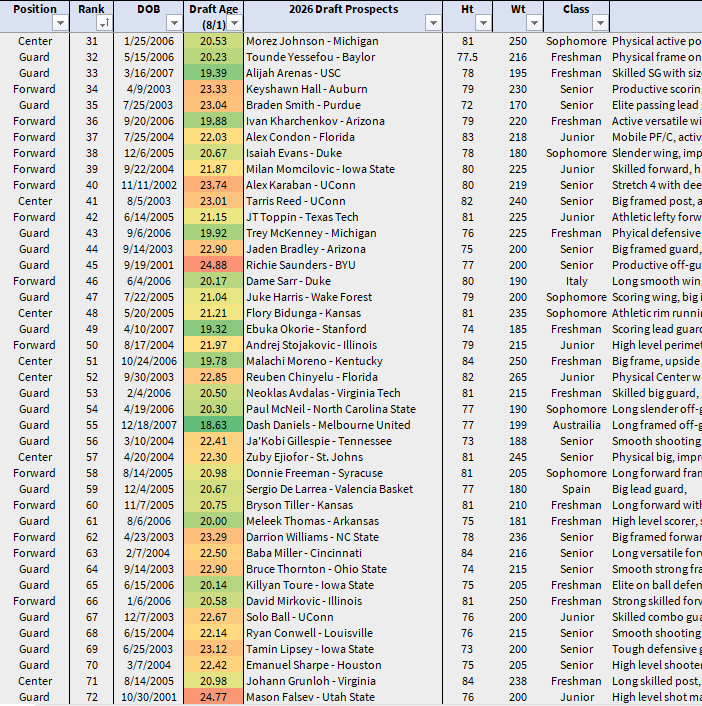
Task: Select cell Tounde Yessefou - Baylor
Action: (343, 57)
